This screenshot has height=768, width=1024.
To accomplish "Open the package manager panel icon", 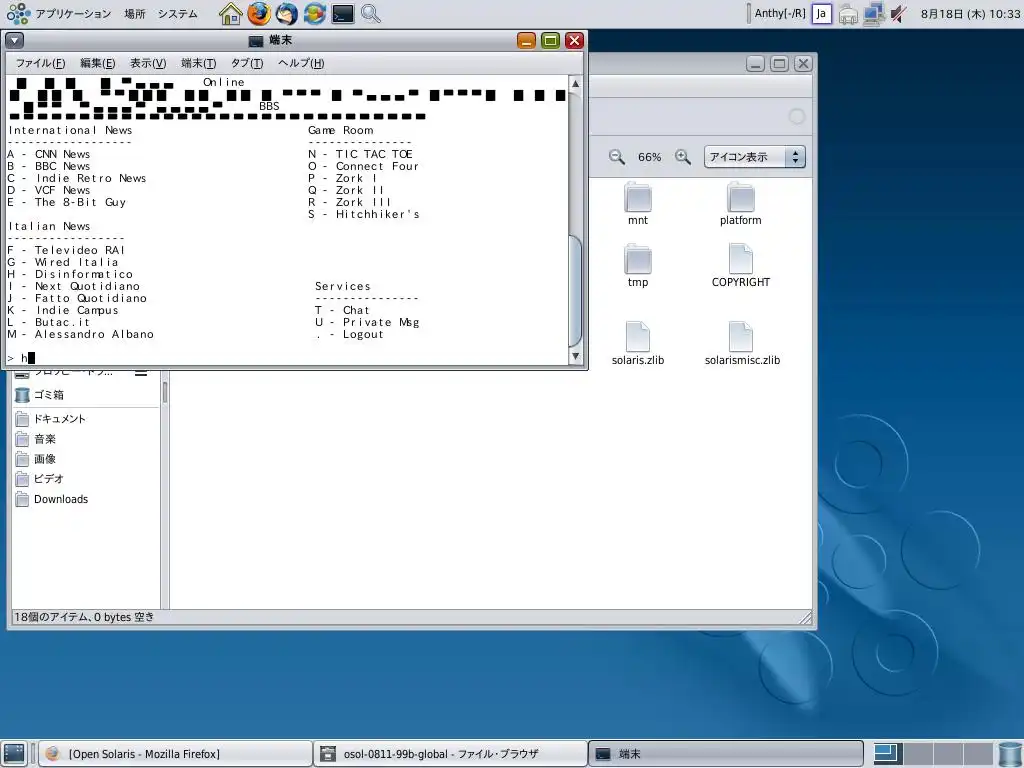I will point(314,14).
